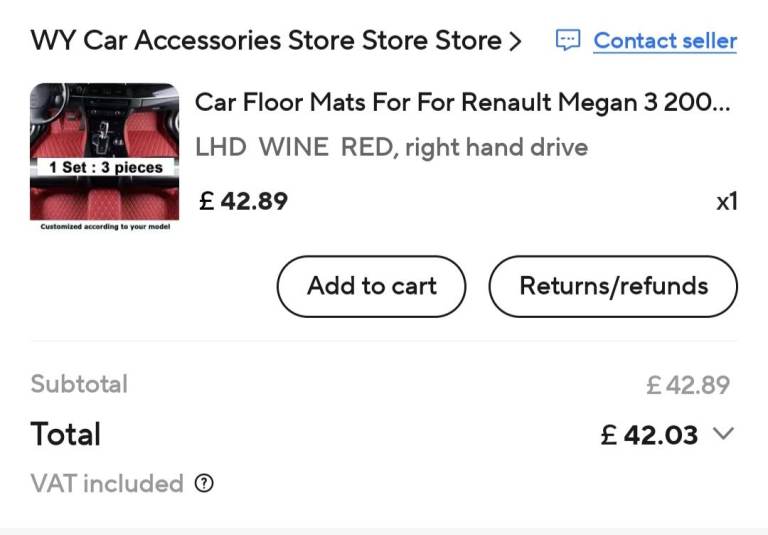This screenshot has width=768, height=535.
Task: Open Returns/refunds for this order
Action: tap(613, 286)
